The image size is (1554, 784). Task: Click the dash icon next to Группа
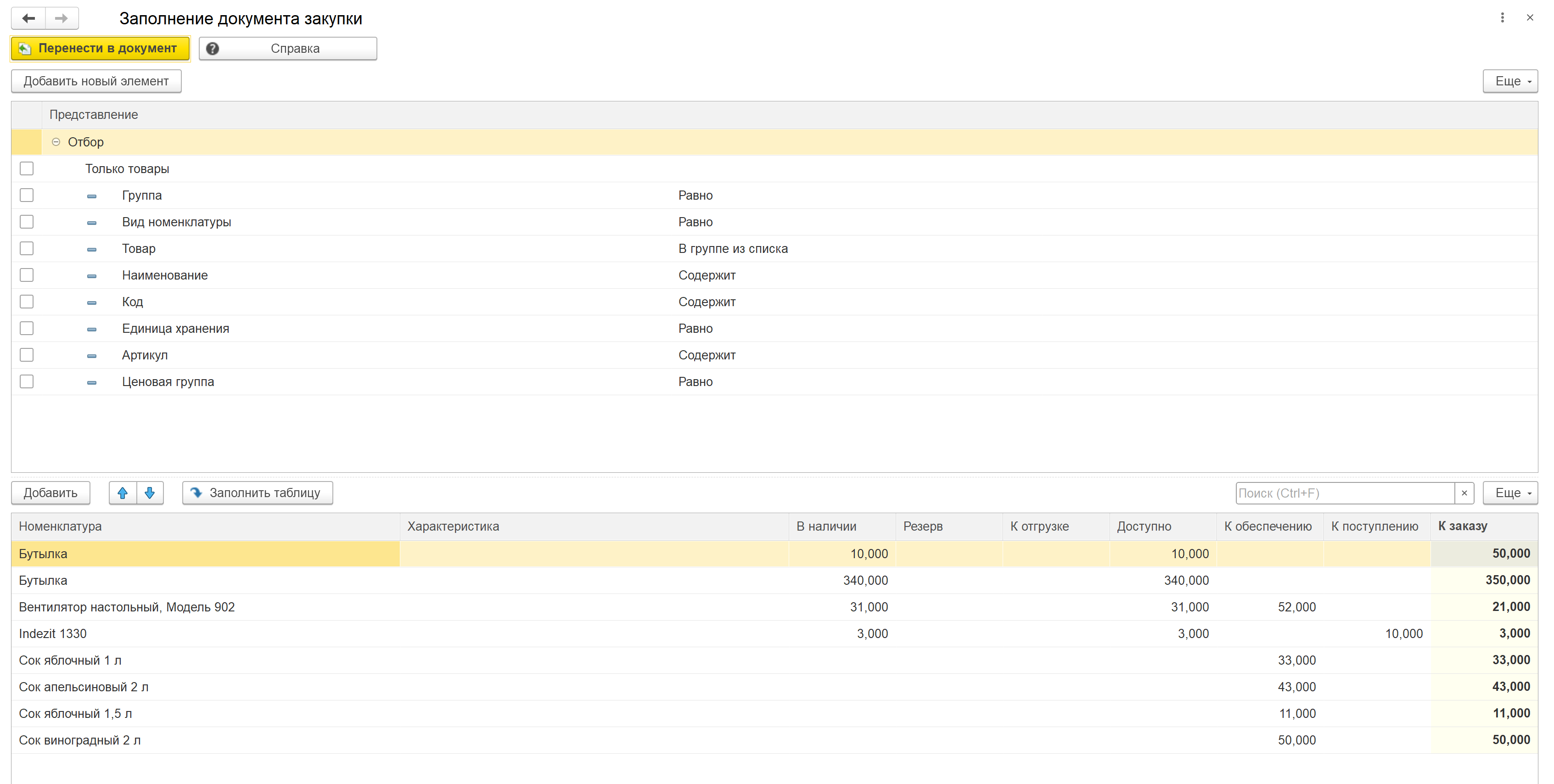[92, 196]
